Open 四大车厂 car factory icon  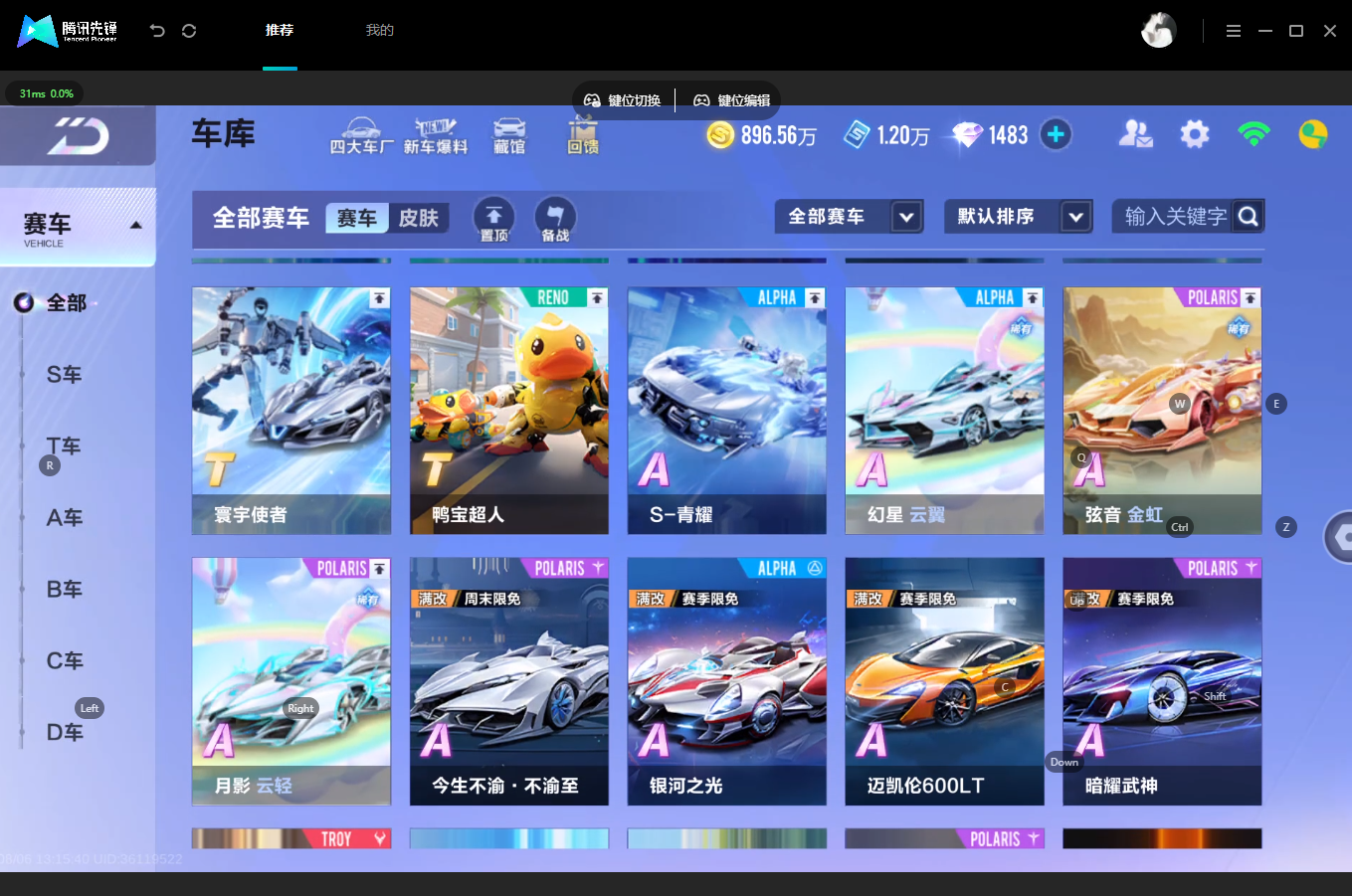click(x=361, y=136)
